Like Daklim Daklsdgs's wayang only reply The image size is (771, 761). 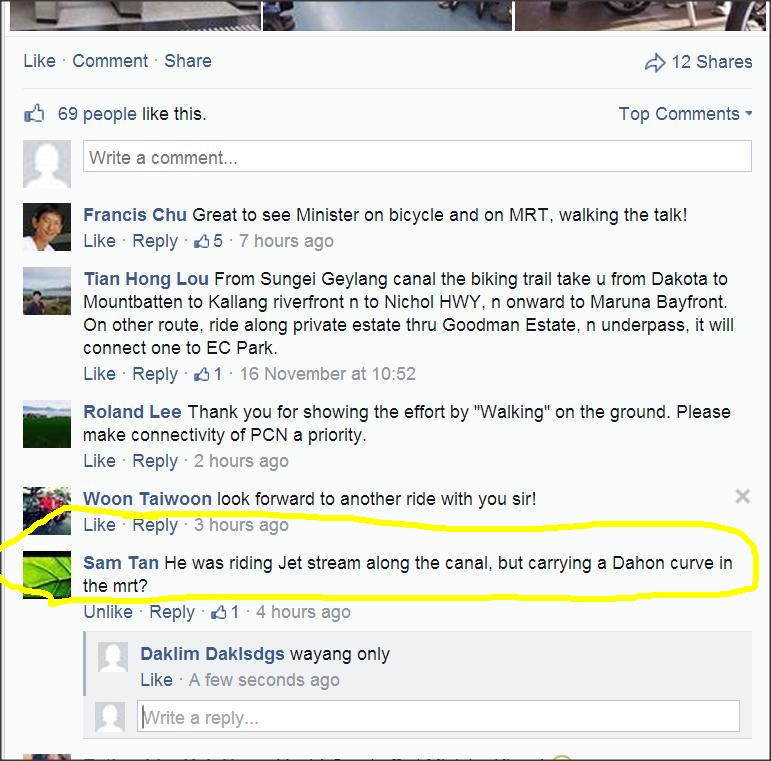point(156,680)
